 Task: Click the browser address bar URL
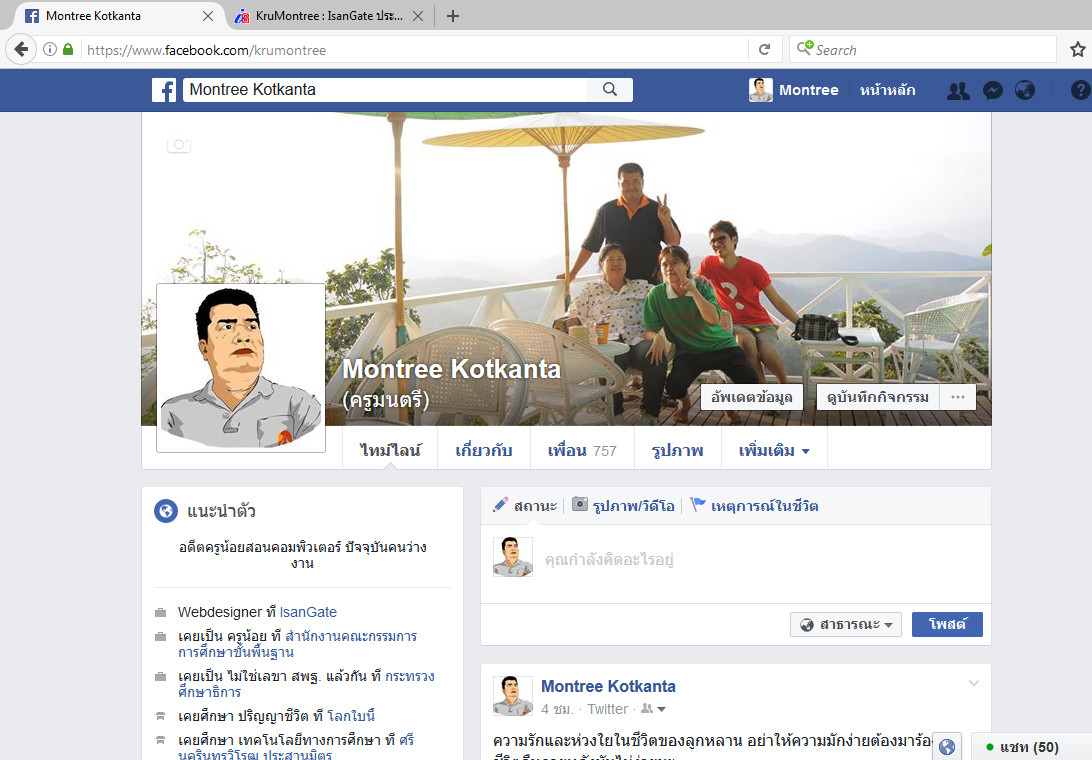tap(414, 50)
